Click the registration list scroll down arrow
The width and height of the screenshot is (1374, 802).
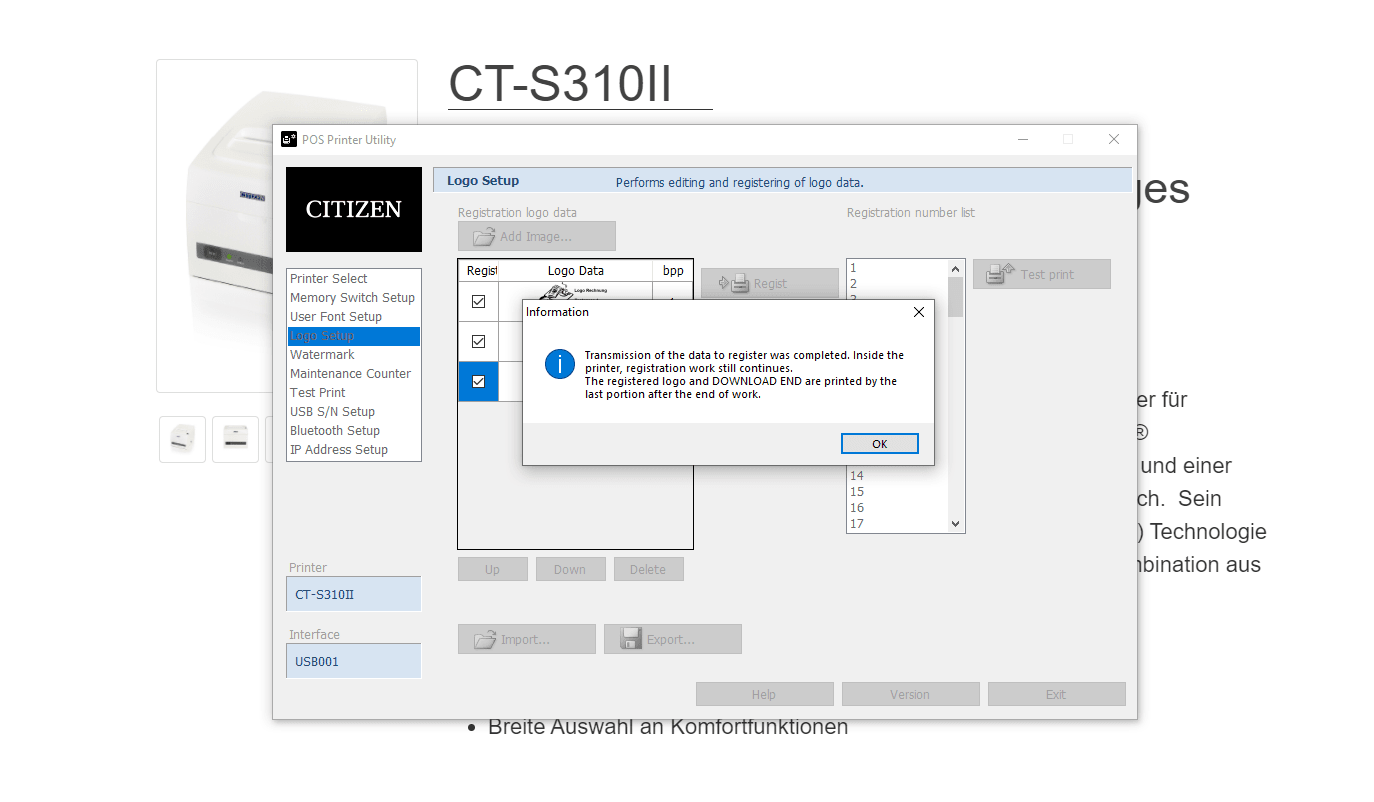(955, 524)
